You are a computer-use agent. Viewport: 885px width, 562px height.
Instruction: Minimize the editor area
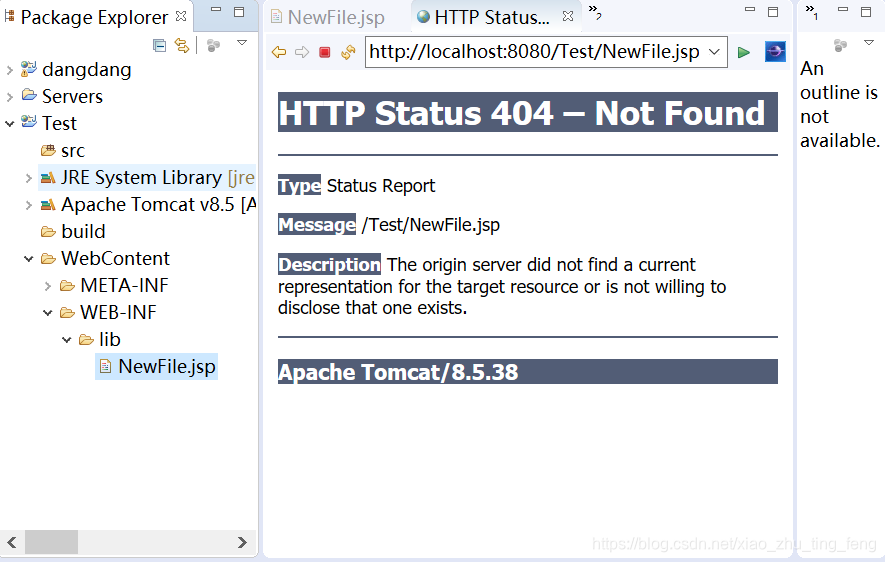750,10
